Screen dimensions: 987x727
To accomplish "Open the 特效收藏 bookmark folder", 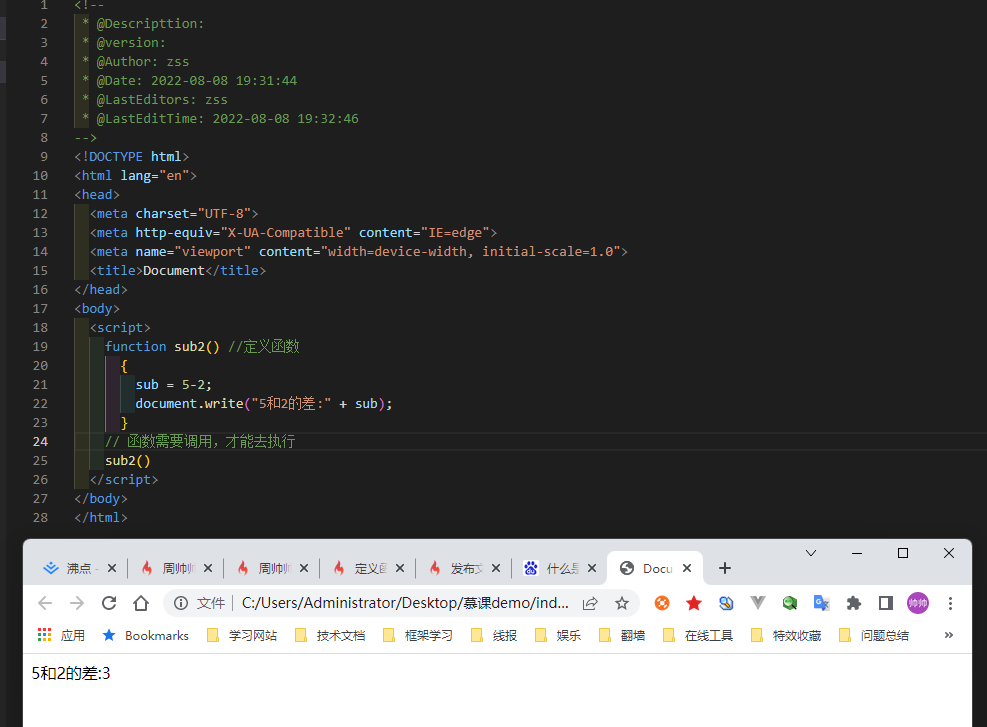I will [x=786, y=635].
